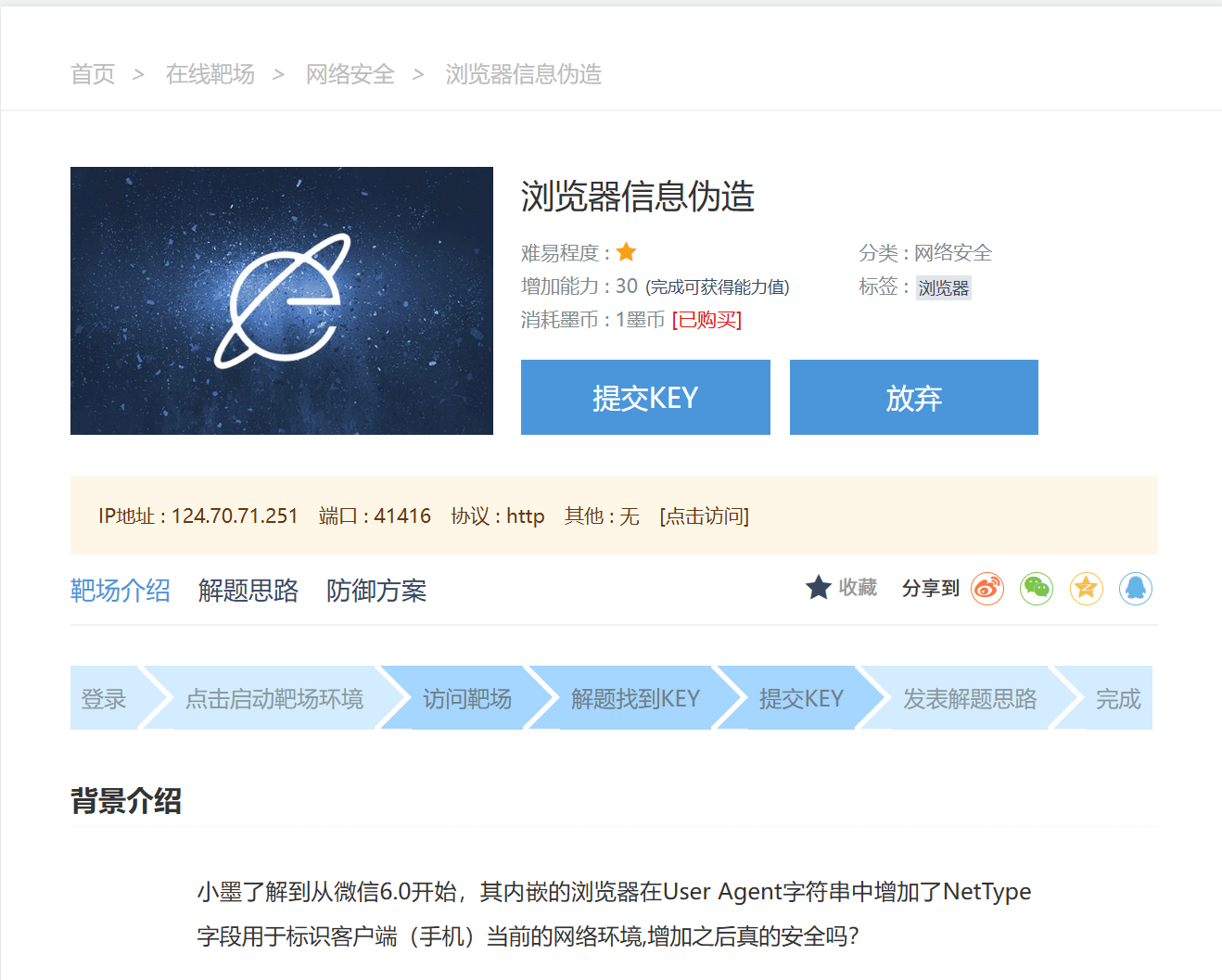Click the 背景介绍 heading

pyautogui.click(x=126, y=801)
